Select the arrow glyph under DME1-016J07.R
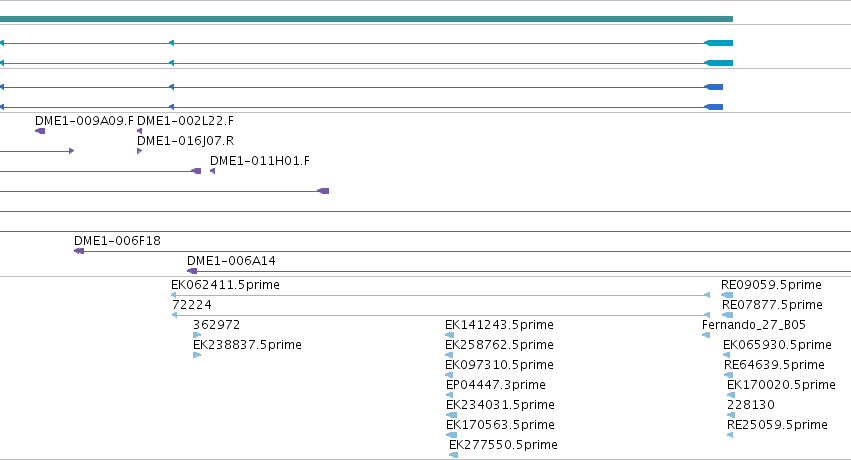 139,151
